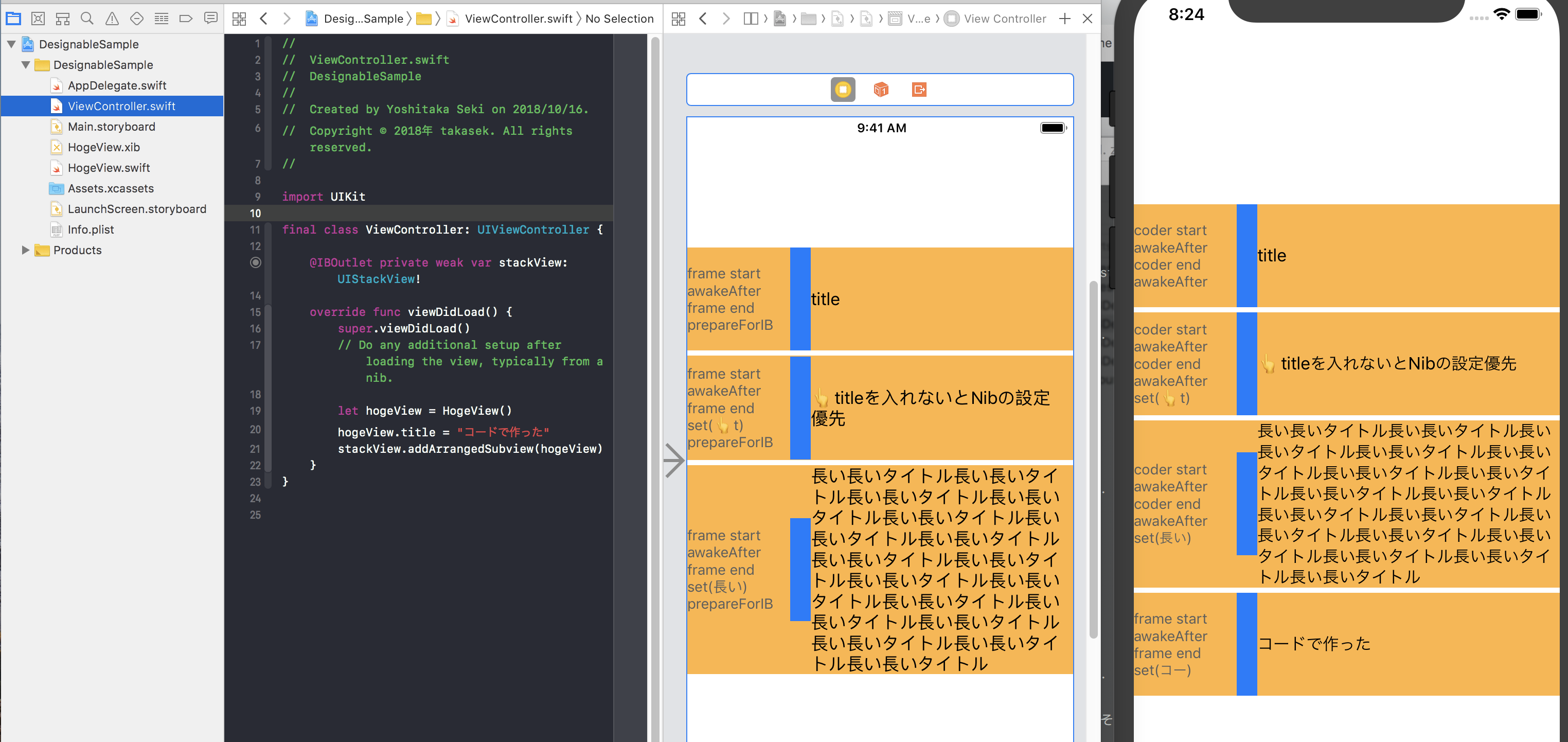The width and height of the screenshot is (1568, 742).
Task: Click the View Controller yellow scene icon
Action: coord(843,90)
